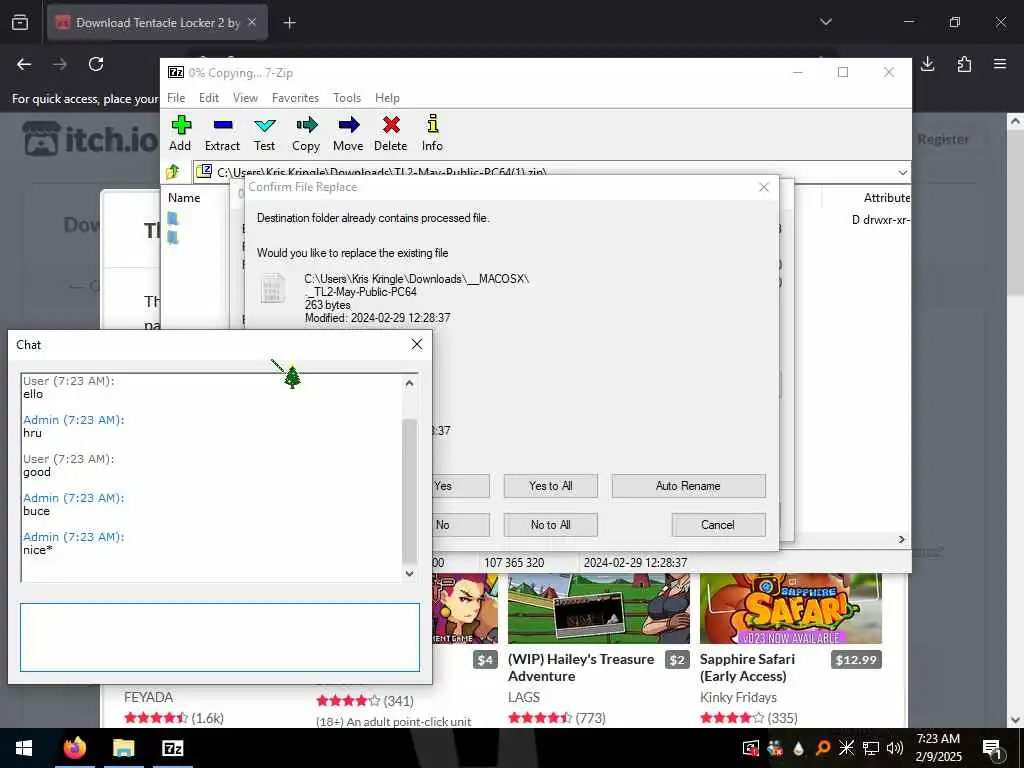Open the View menu in 7-Zip
This screenshot has width=1024, height=768.
[245, 97]
